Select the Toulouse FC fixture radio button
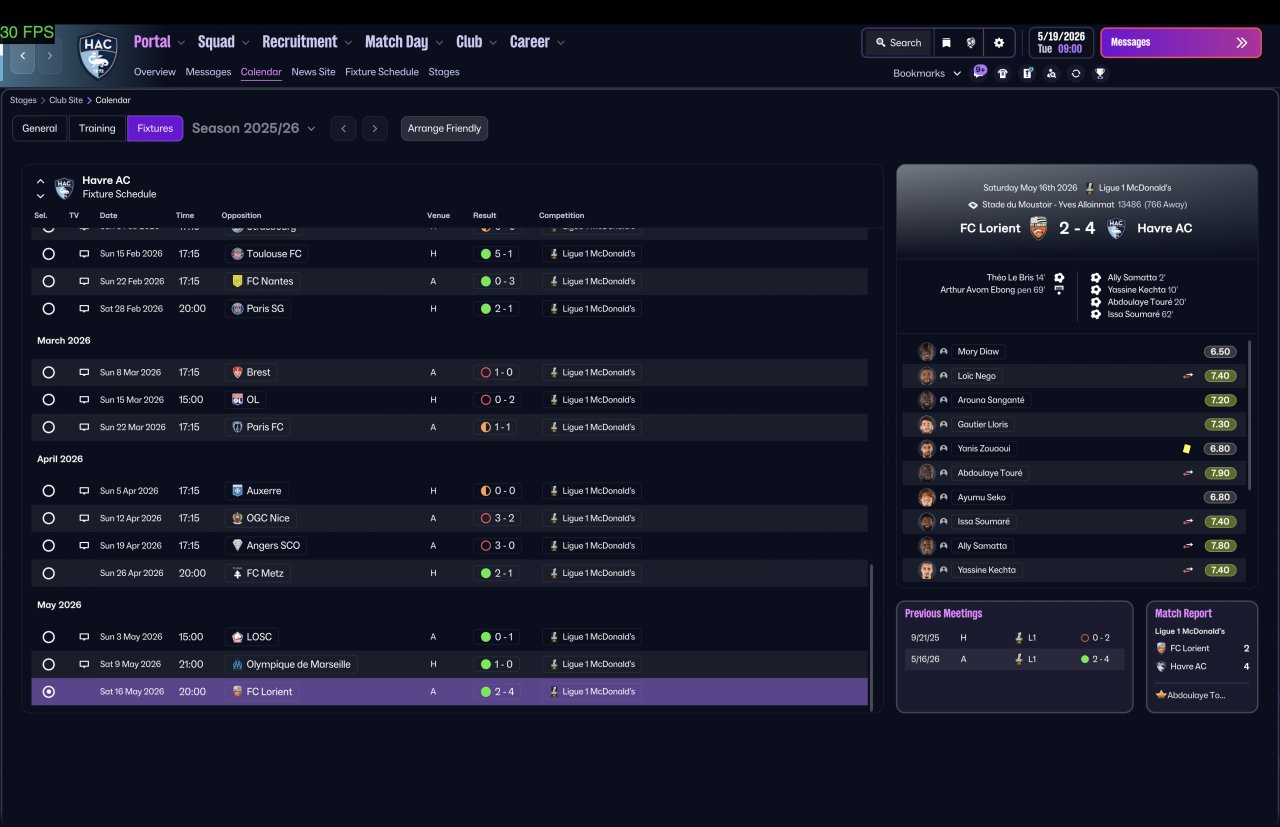 coord(48,254)
